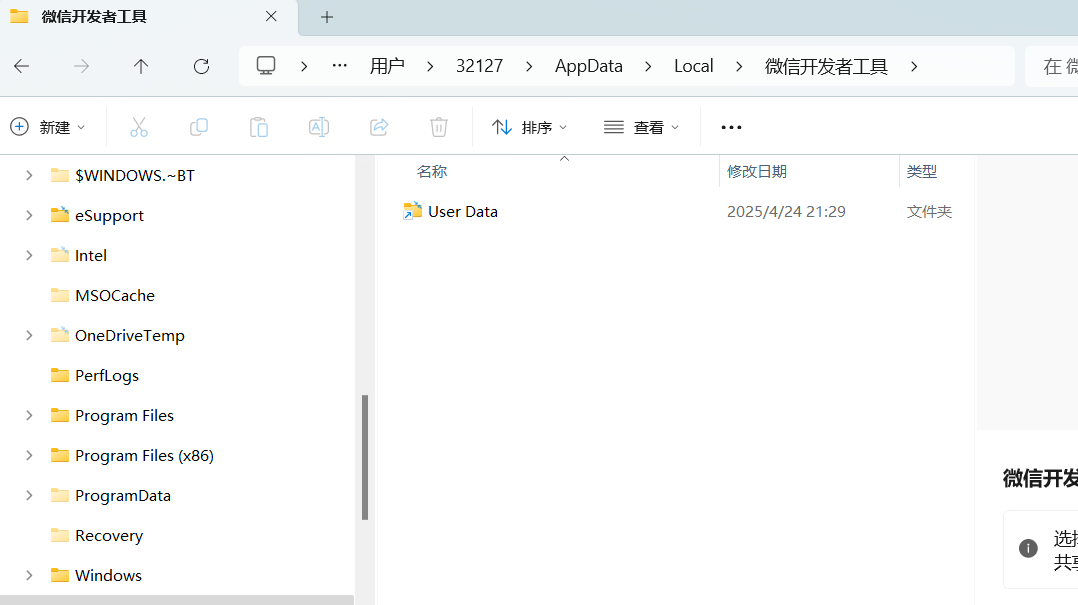
Task: Click the date 2025/4/24 21:29
Action: (x=786, y=212)
